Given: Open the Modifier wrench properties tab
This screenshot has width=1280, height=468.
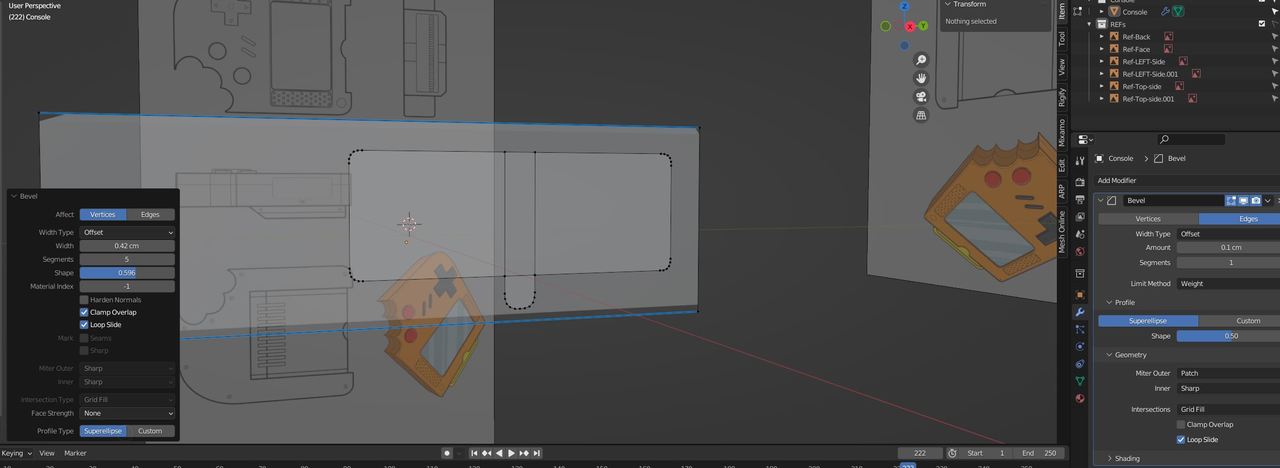Looking at the screenshot, I should click(x=1079, y=312).
